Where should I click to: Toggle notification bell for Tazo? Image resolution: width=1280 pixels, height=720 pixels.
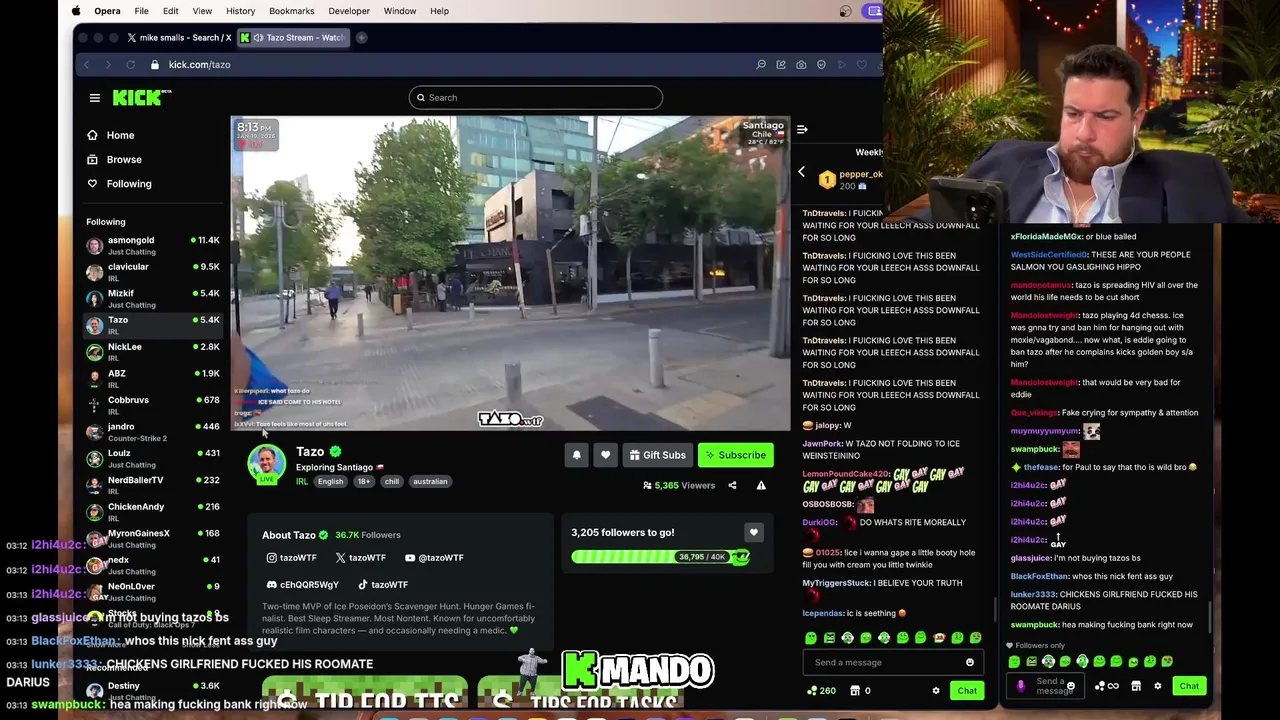[576, 455]
